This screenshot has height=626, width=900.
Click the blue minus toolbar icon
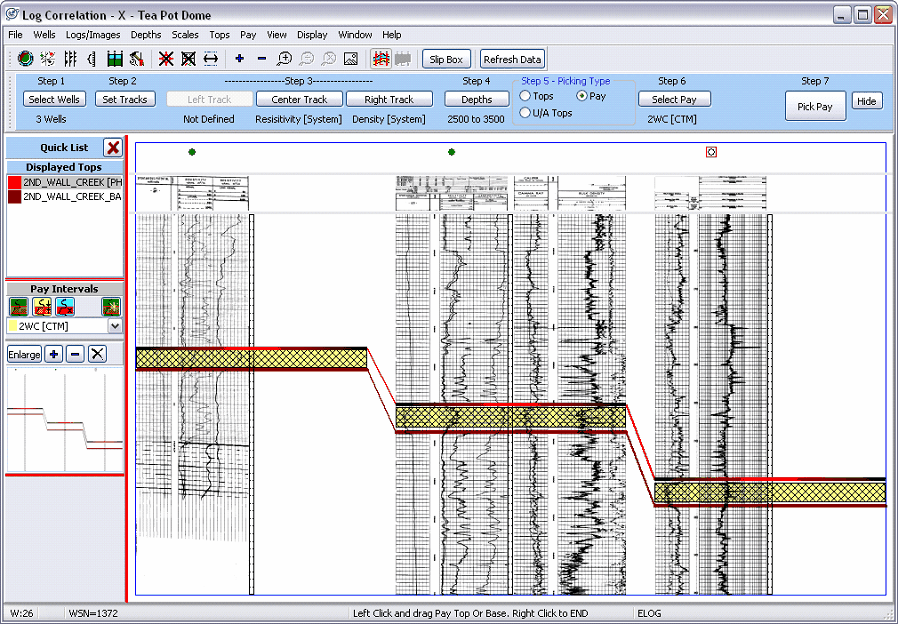pyautogui.click(x=262, y=59)
